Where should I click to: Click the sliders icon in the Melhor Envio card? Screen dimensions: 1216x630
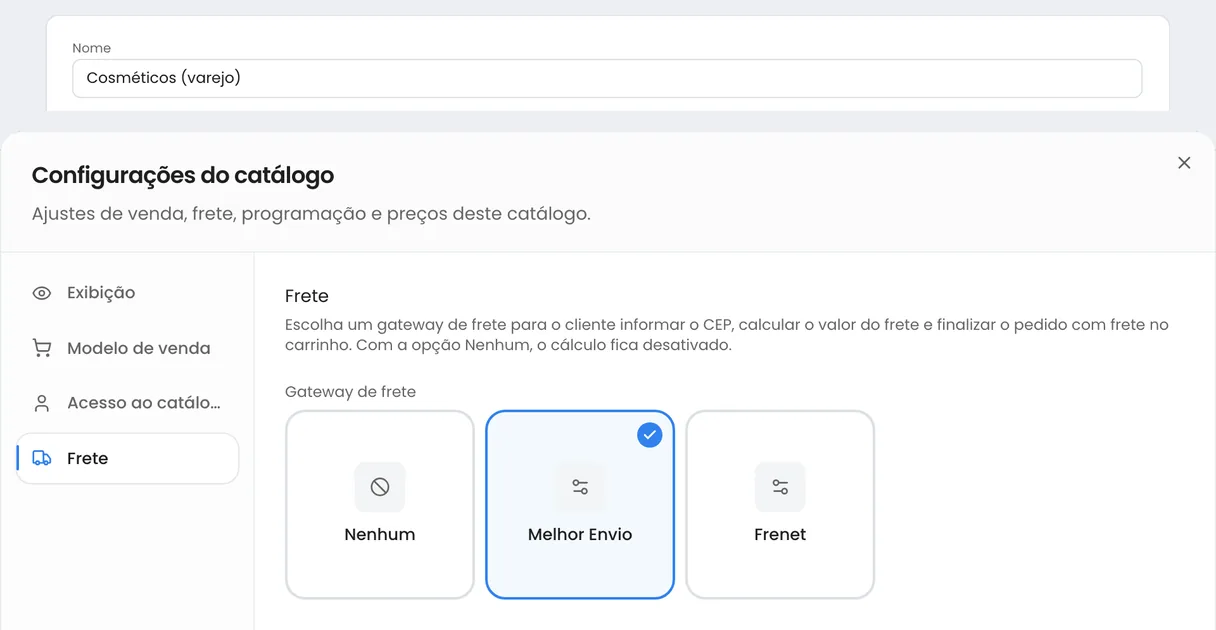coord(580,487)
